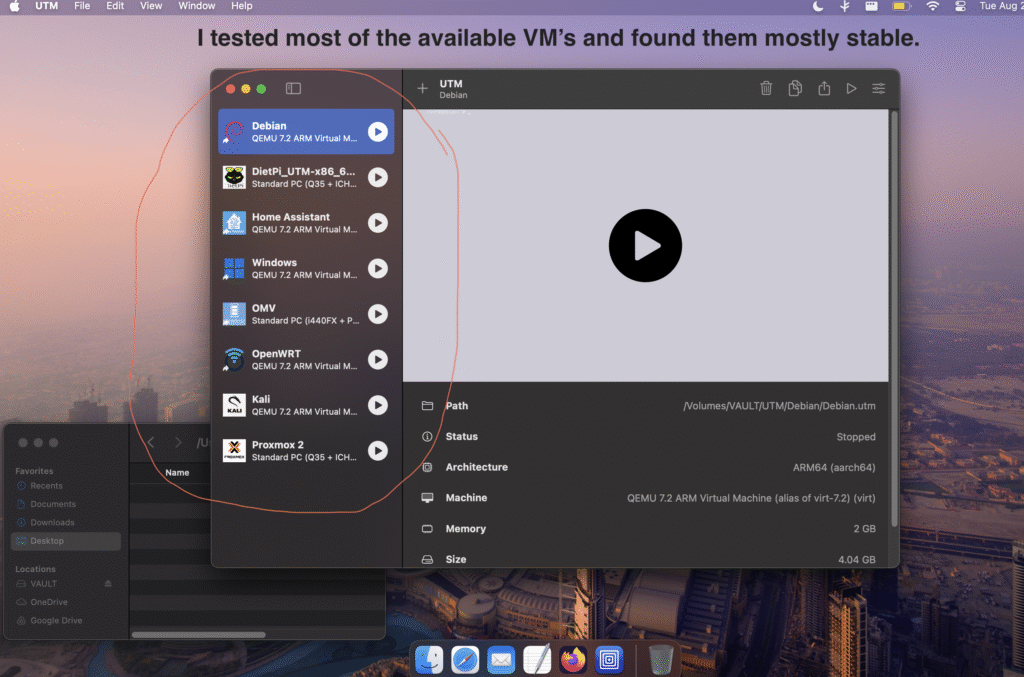The image size is (1024, 677).
Task: Run VM from toolbar play icon
Action: [852, 88]
